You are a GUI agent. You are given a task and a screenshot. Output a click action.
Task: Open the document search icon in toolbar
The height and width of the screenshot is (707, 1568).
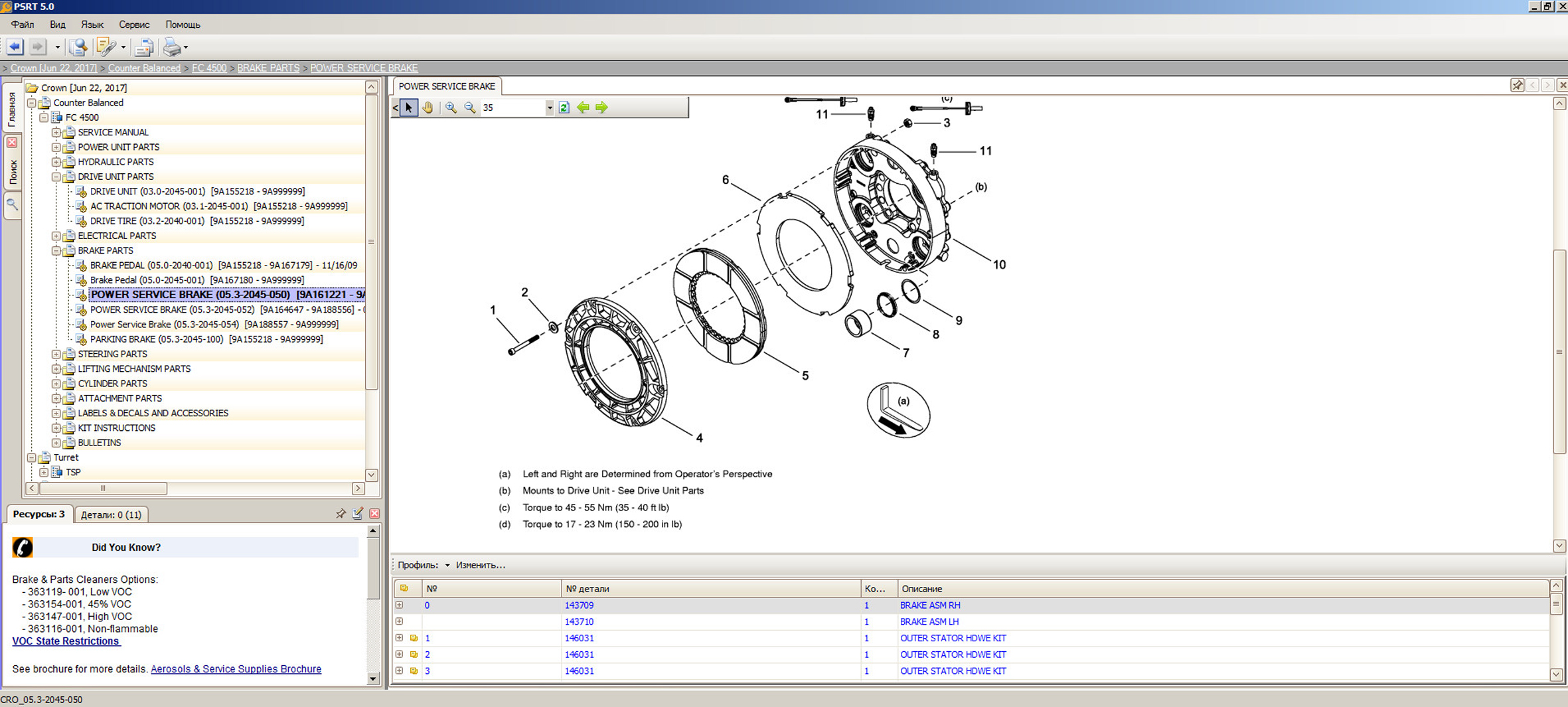tap(78, 47)
